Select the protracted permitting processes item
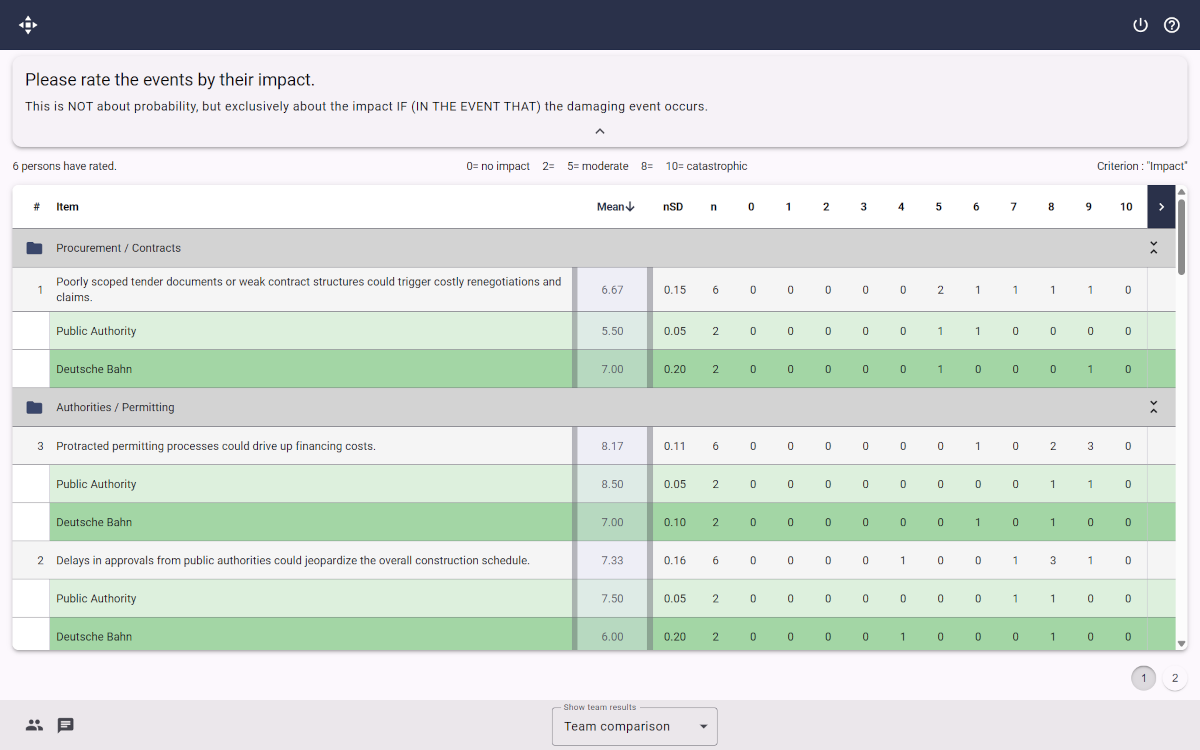 (216, 446)
